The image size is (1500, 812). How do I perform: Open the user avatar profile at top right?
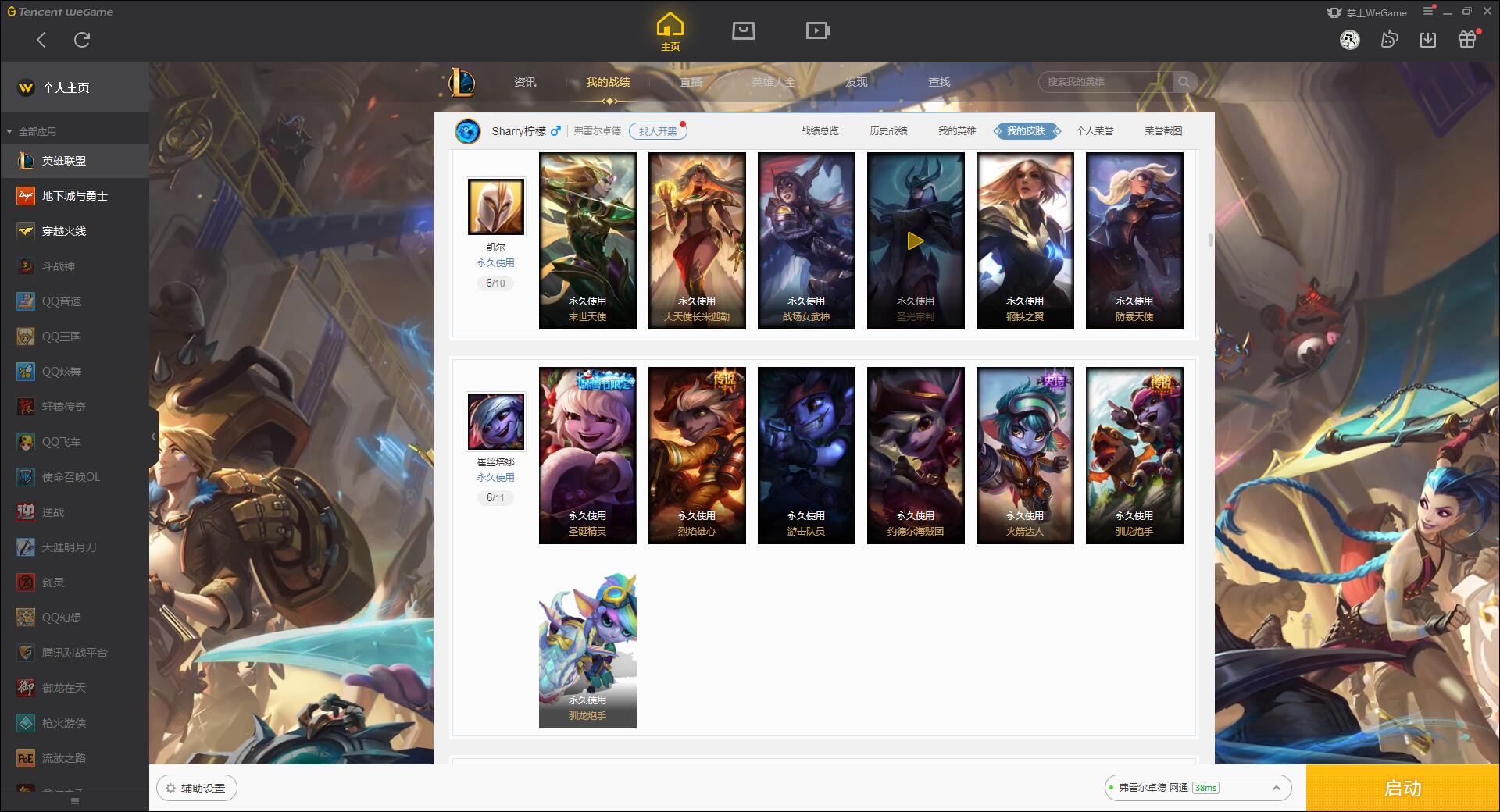(x=1350, y=40)
